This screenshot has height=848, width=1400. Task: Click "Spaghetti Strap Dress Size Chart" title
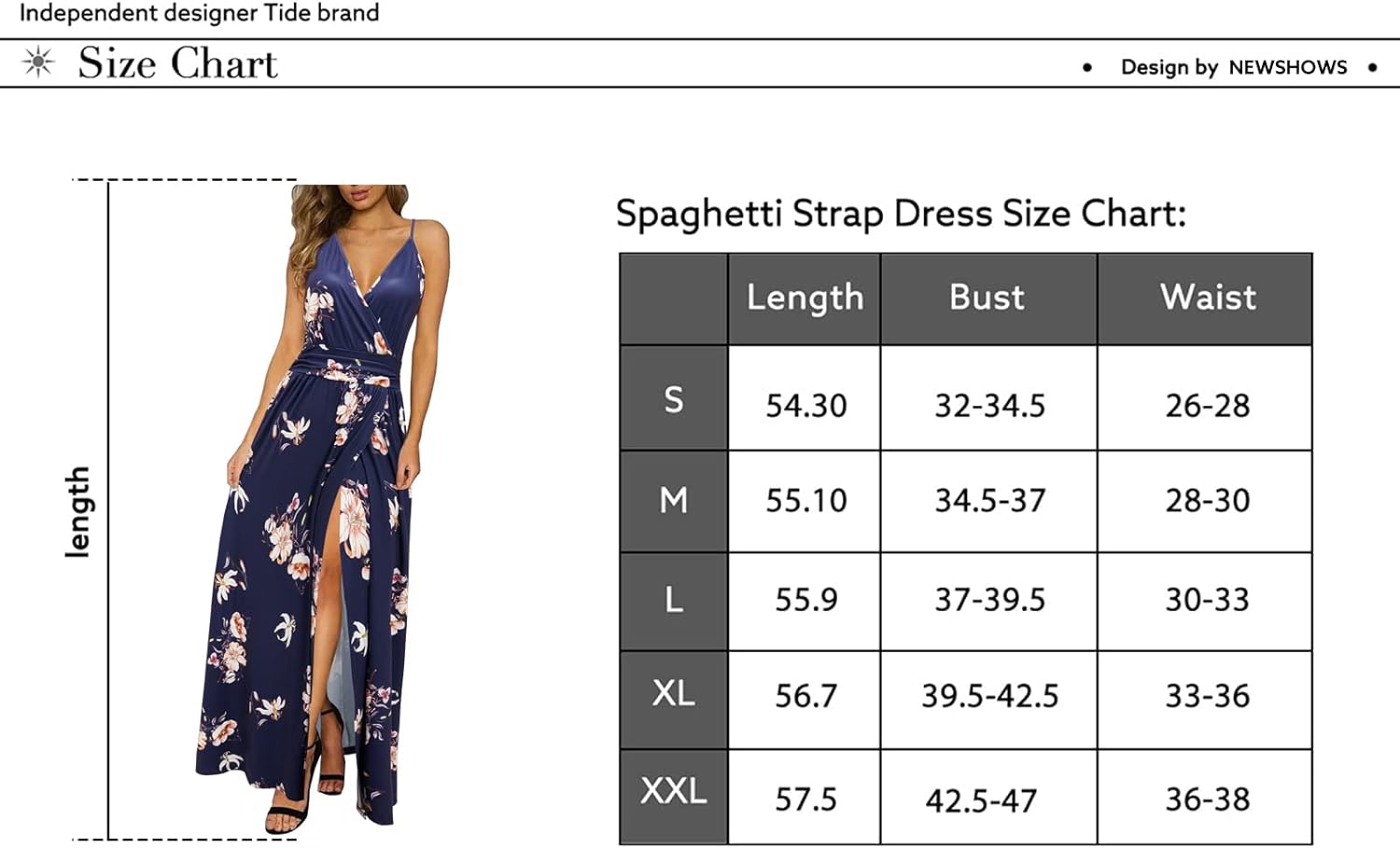click(901, 214)
